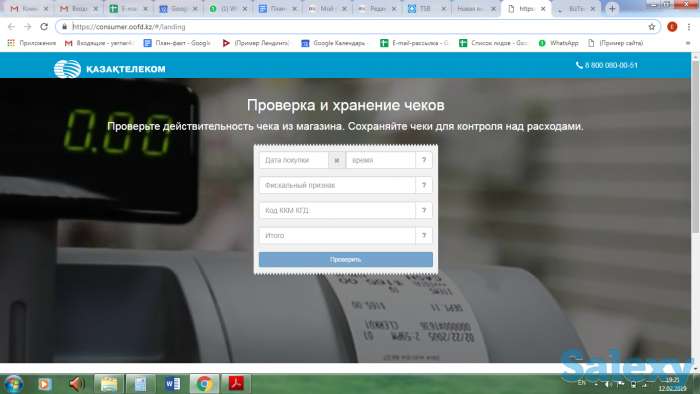Open the E-mail-рассылка bookmark

(x=414, y=43)
